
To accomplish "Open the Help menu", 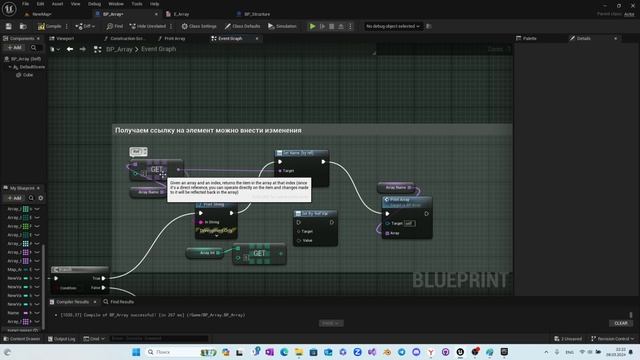I will (154, 4).
